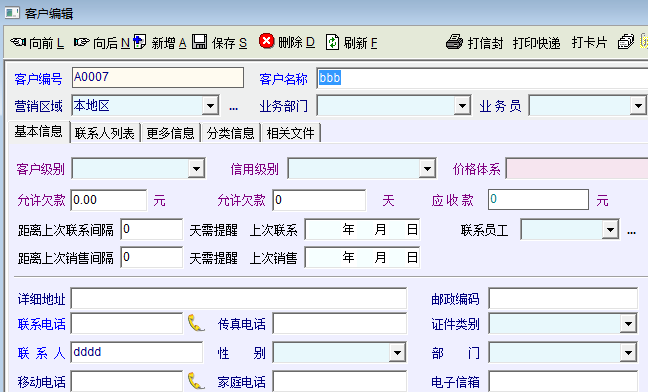Screen dimensions: 648x392
Task: Expand the 客户级别 combo box
Action: tap(196, 169)
